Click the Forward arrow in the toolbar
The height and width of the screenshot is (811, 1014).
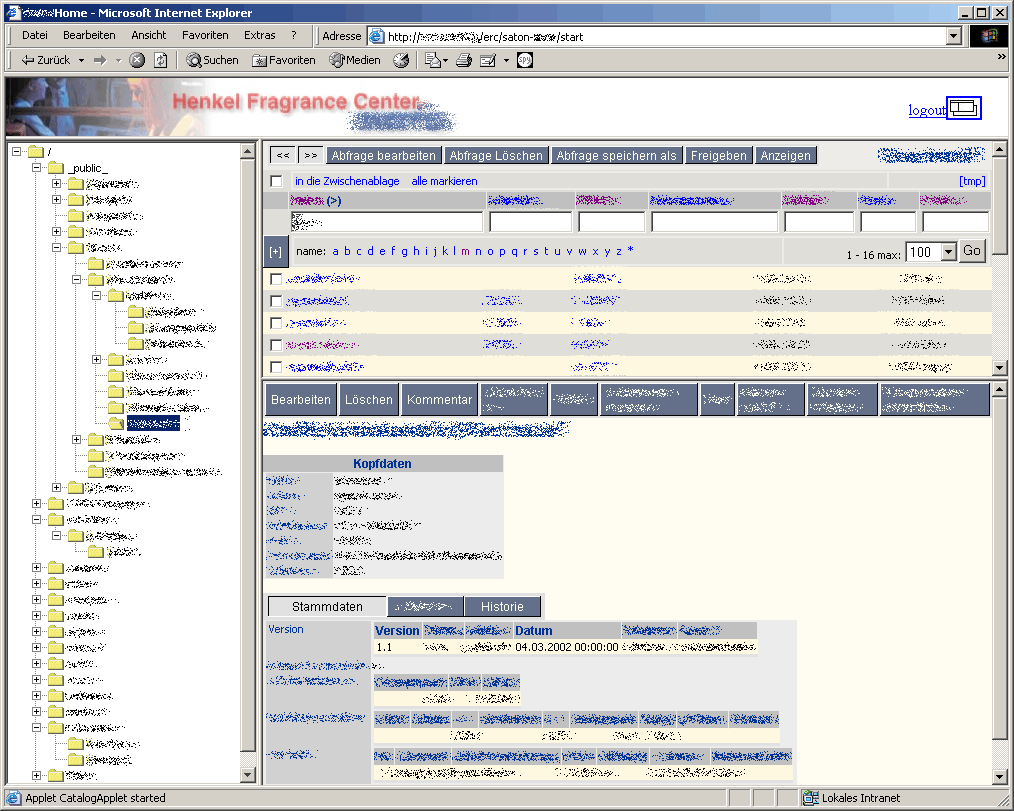tap(100, 60)
